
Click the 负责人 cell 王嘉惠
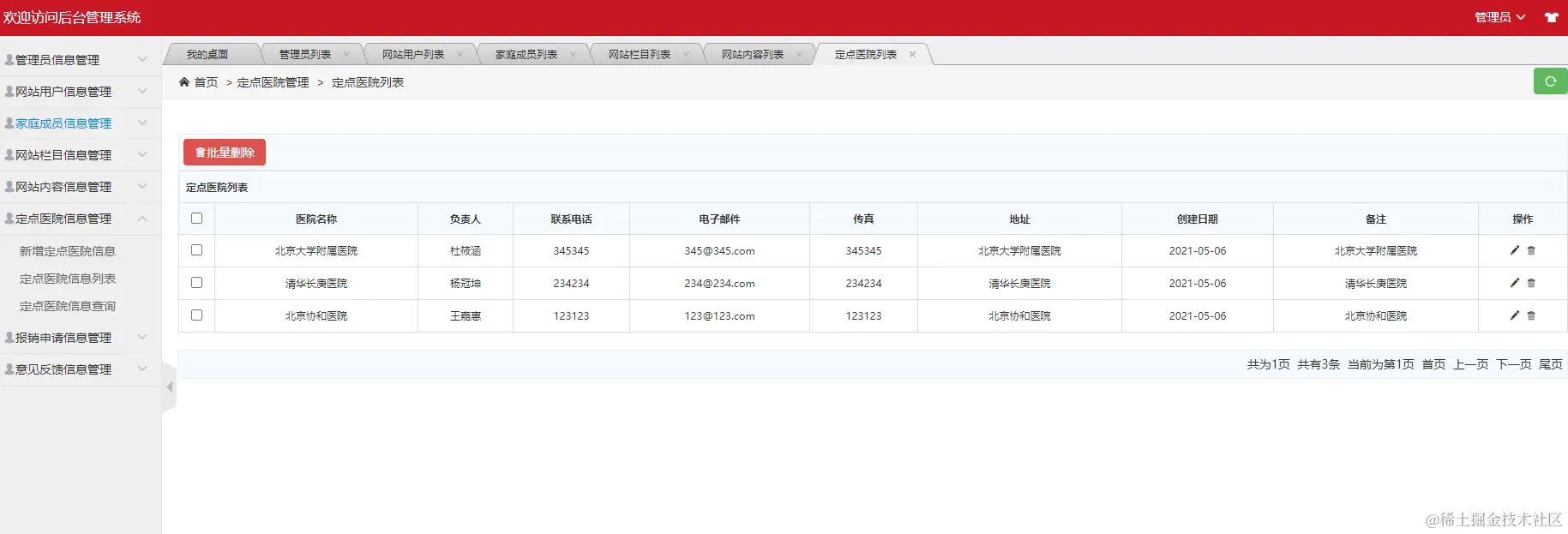[466, 315]
